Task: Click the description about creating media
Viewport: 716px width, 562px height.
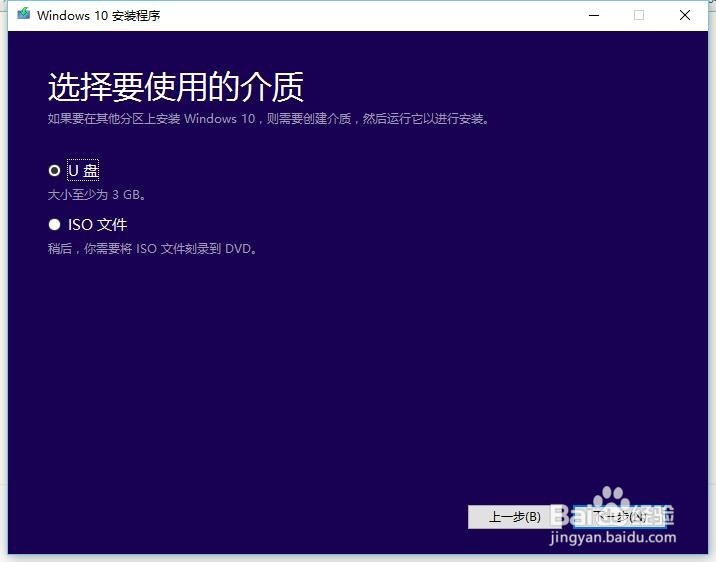Action: [x=268, y=119]
